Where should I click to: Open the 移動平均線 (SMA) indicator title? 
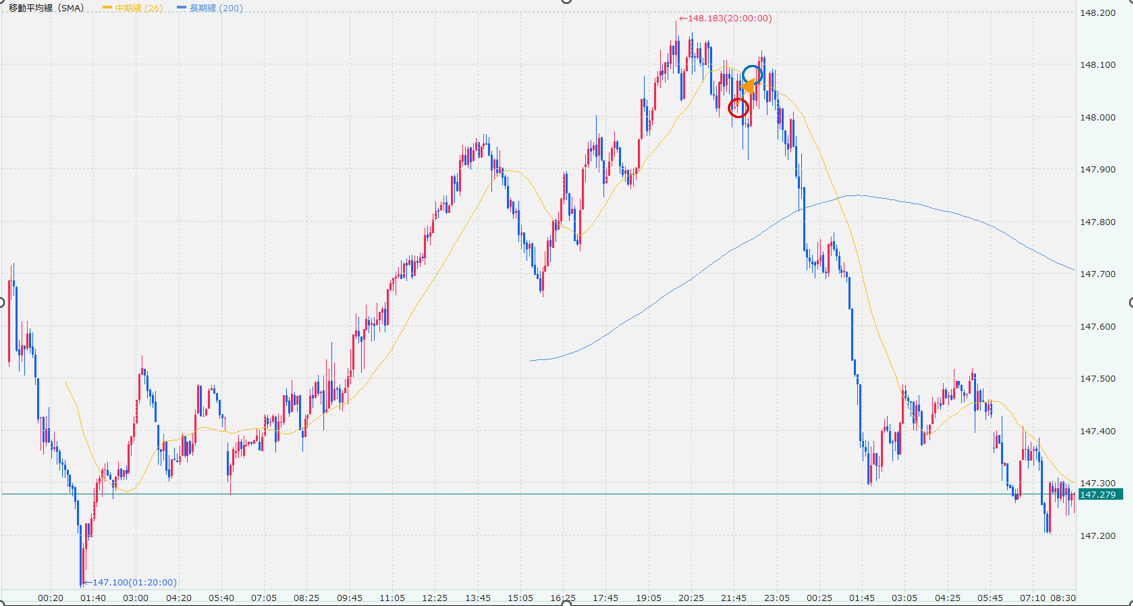coord(46,8)
